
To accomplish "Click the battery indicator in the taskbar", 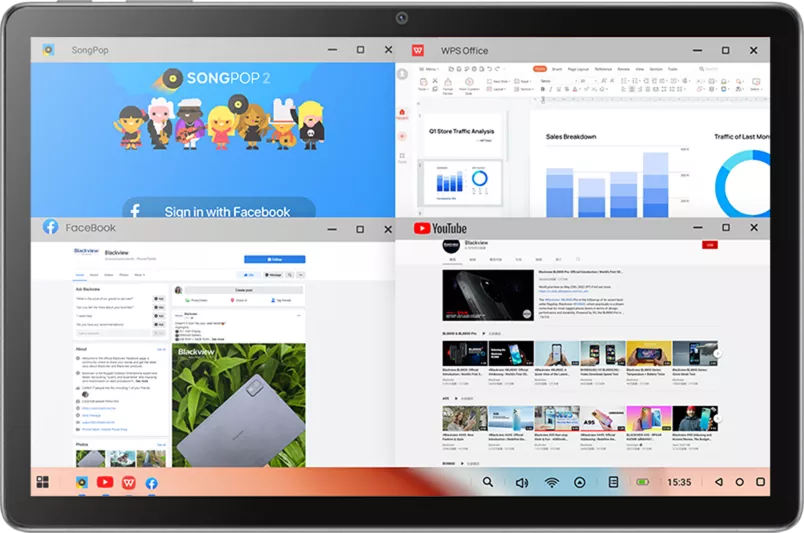I will pyautogui.click(x=645, y=482).
